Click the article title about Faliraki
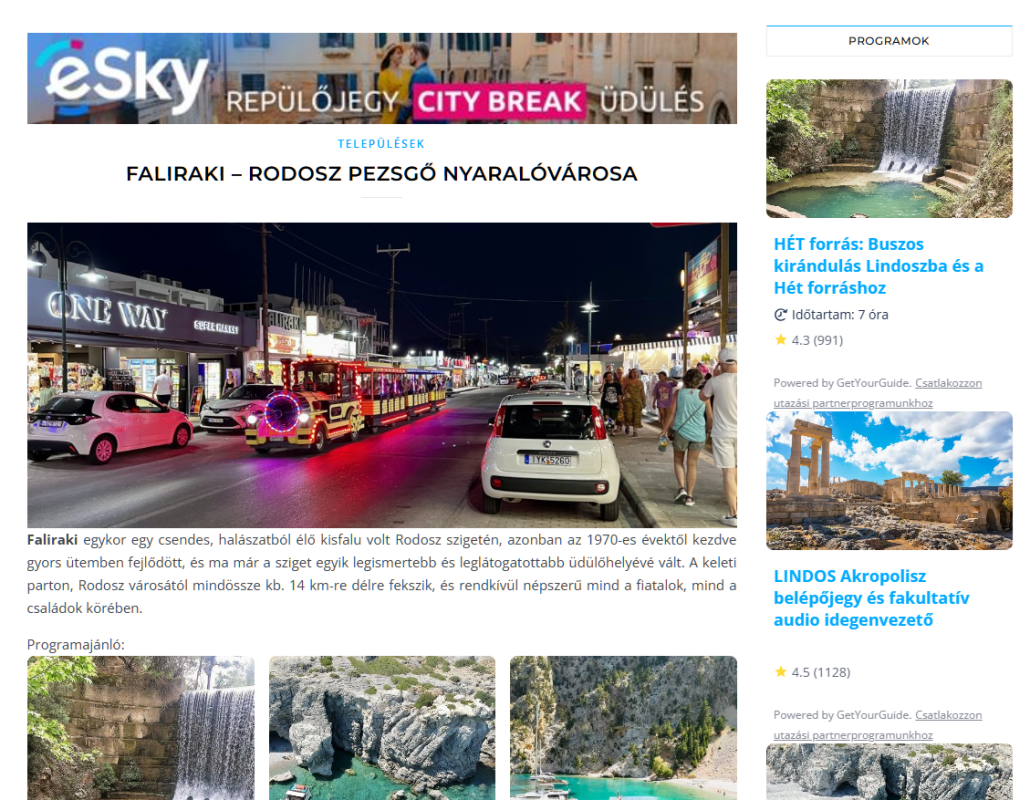The height and width of the screenshot is (800, 1030). 381,174
